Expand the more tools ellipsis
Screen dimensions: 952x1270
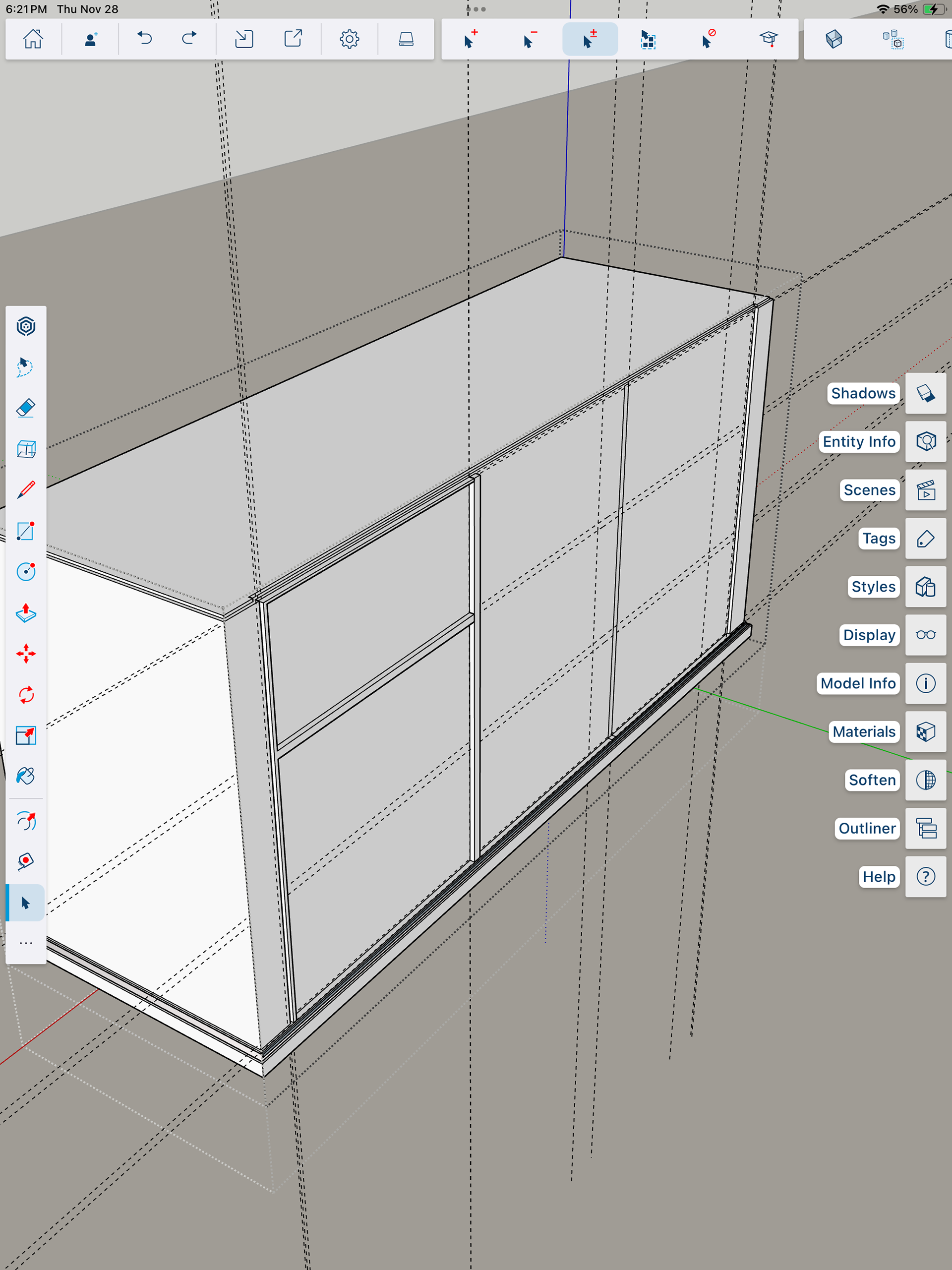pyautogui.click(x=26, y=943)
